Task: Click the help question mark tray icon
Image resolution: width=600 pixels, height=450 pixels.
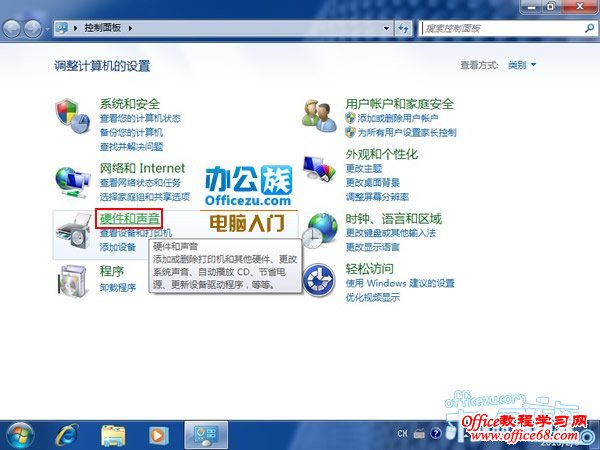Action: point(435,434)
